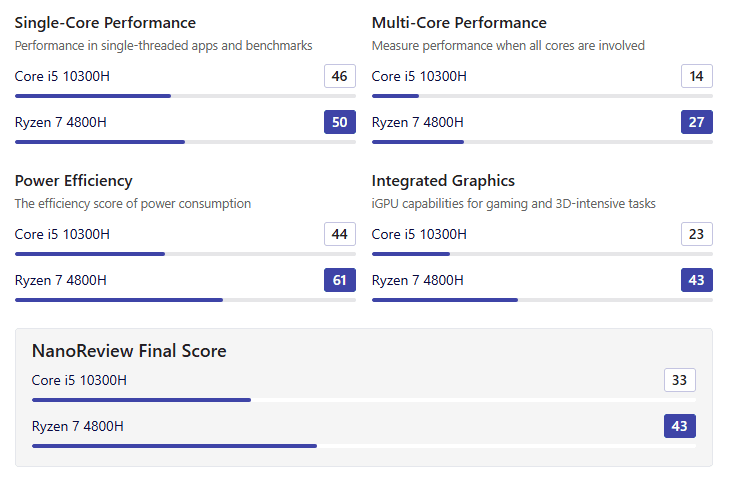Screen dimensions: 729x478
Task: Click the Core i5 10300H single-core progress bar
Action: pos(185,96)
